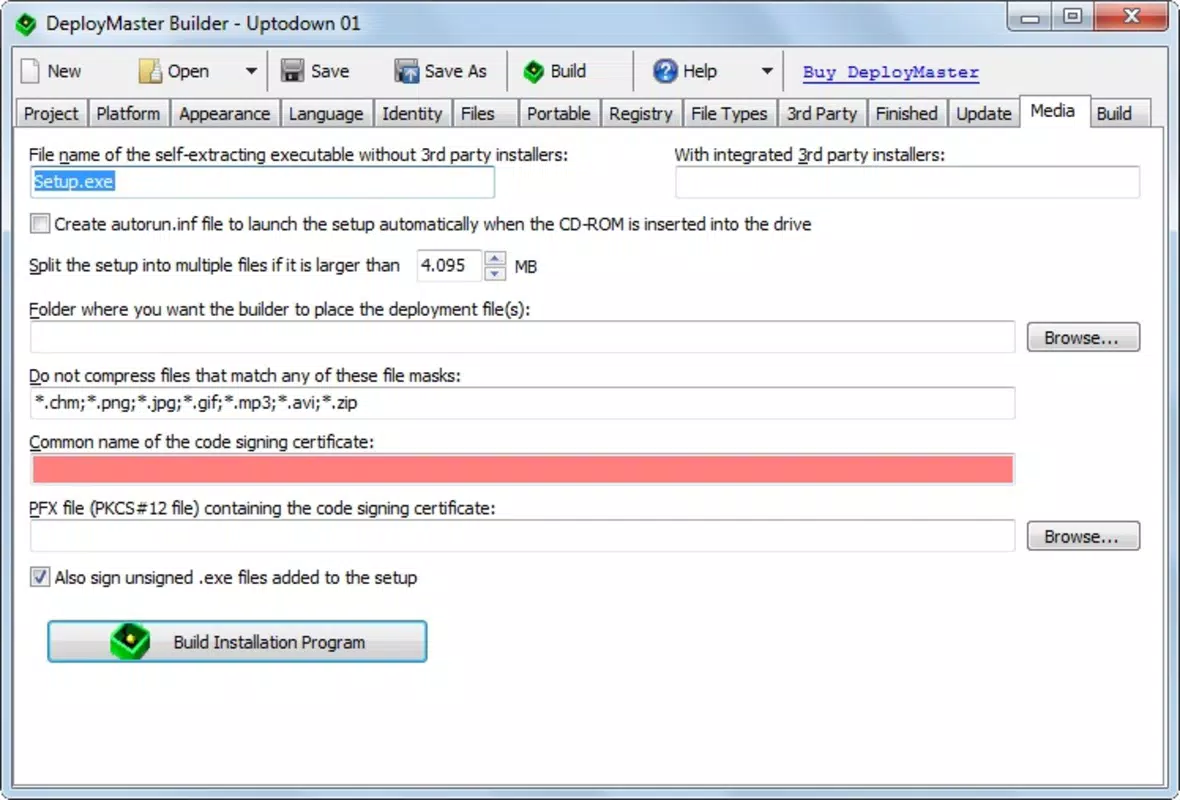The width and height of the screenshot is (1180, 800).
Task: Select the Finished tab
Action: pos(907,114)
